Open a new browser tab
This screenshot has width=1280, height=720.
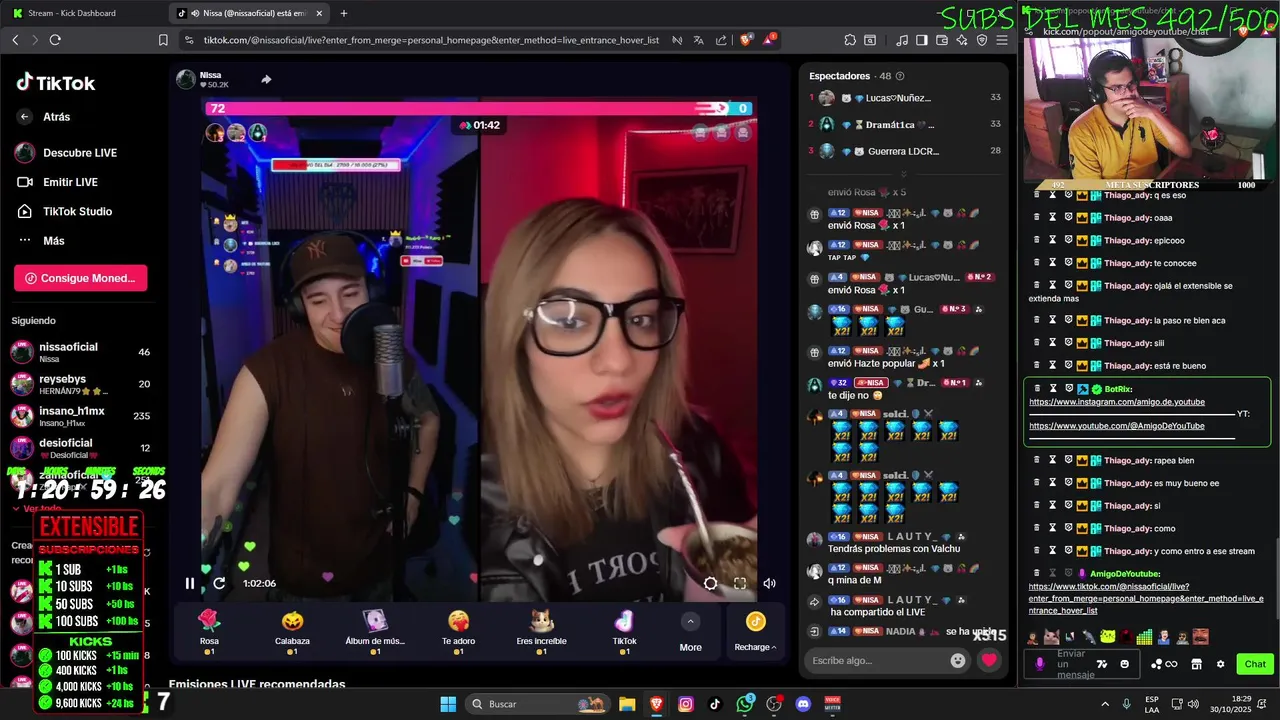coord(344,13)
